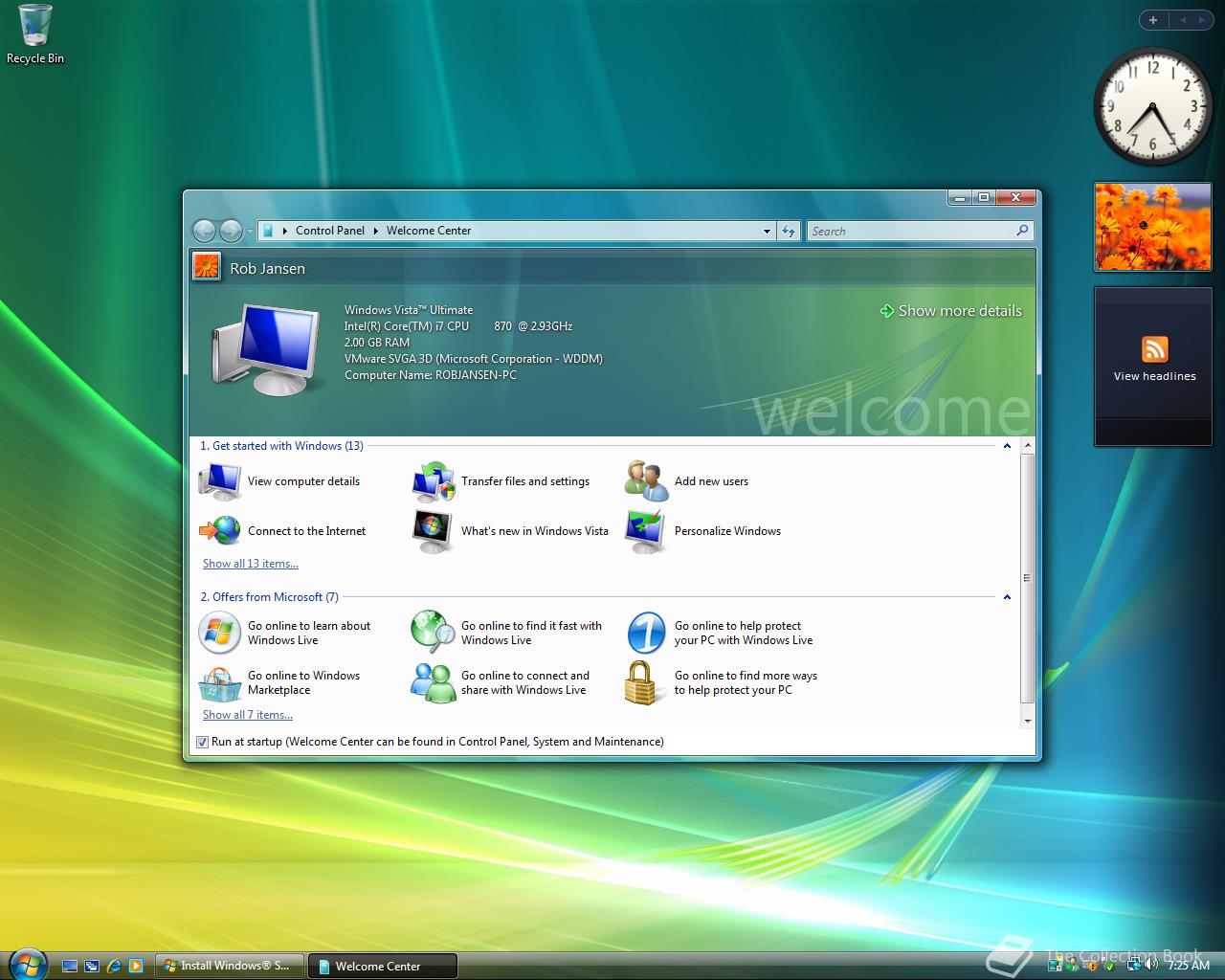Click the Back navigation arrow button

[204, 231]
